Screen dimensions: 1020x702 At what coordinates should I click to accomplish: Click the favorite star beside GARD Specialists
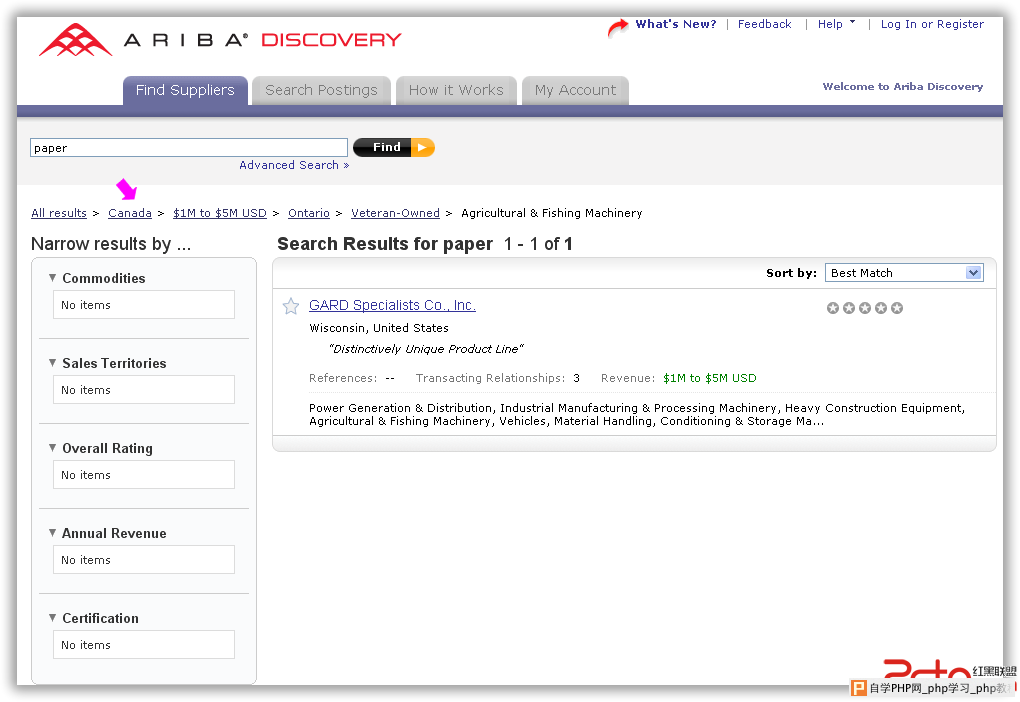pyautogui.click(x=291, y=306)
